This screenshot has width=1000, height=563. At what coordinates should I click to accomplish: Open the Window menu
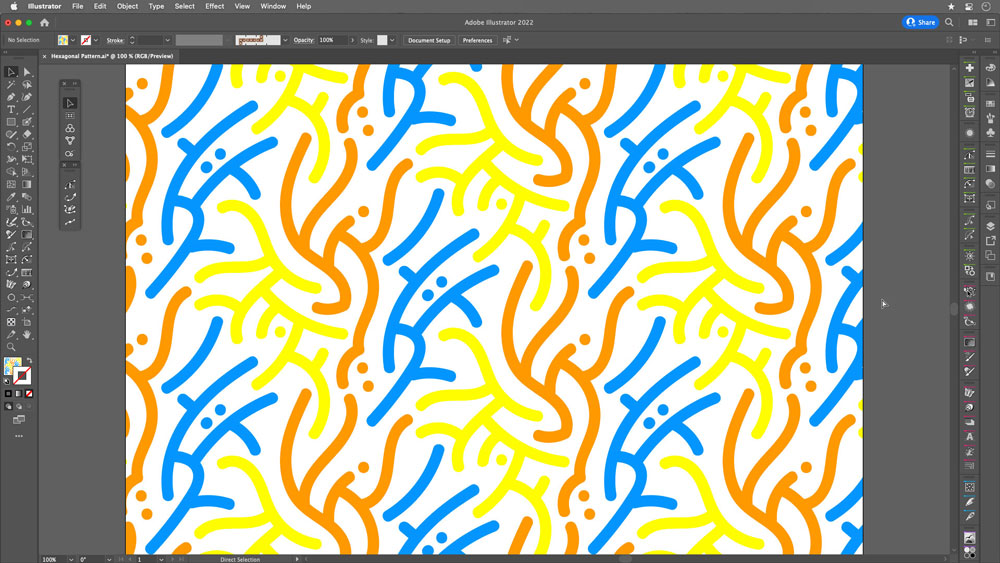pos(273,6)
